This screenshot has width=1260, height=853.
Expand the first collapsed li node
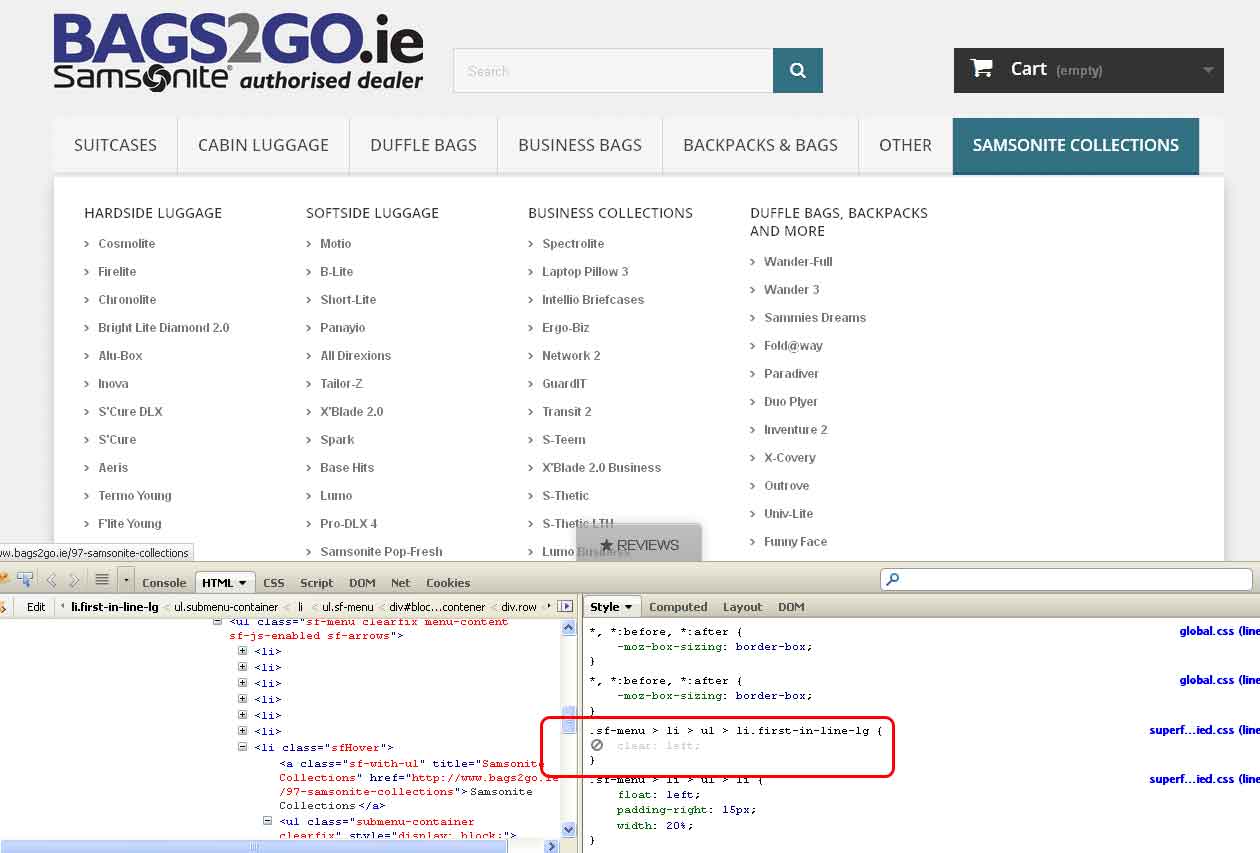coord(242,651)
